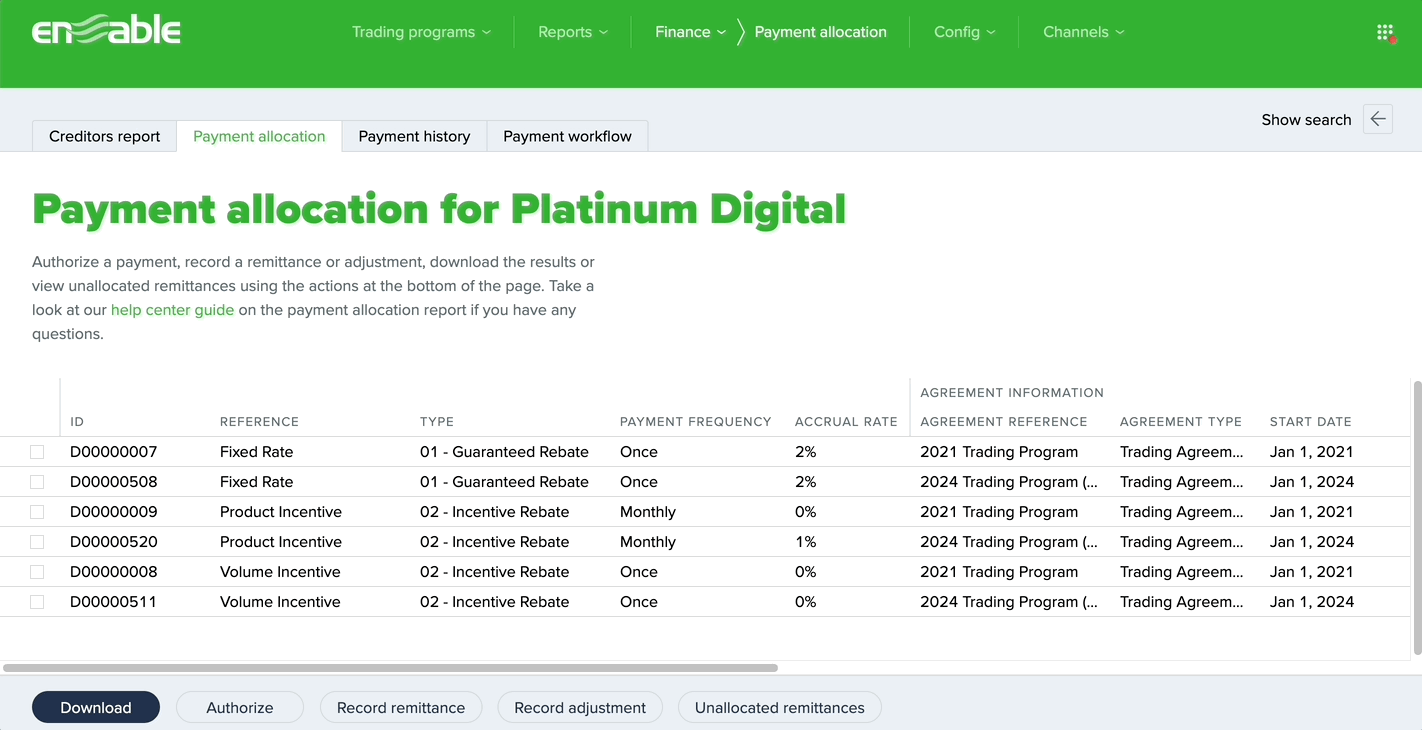Viewport: 1422px width, 730px height.
Task: Click the Download button
Action: tap(96, 707)
